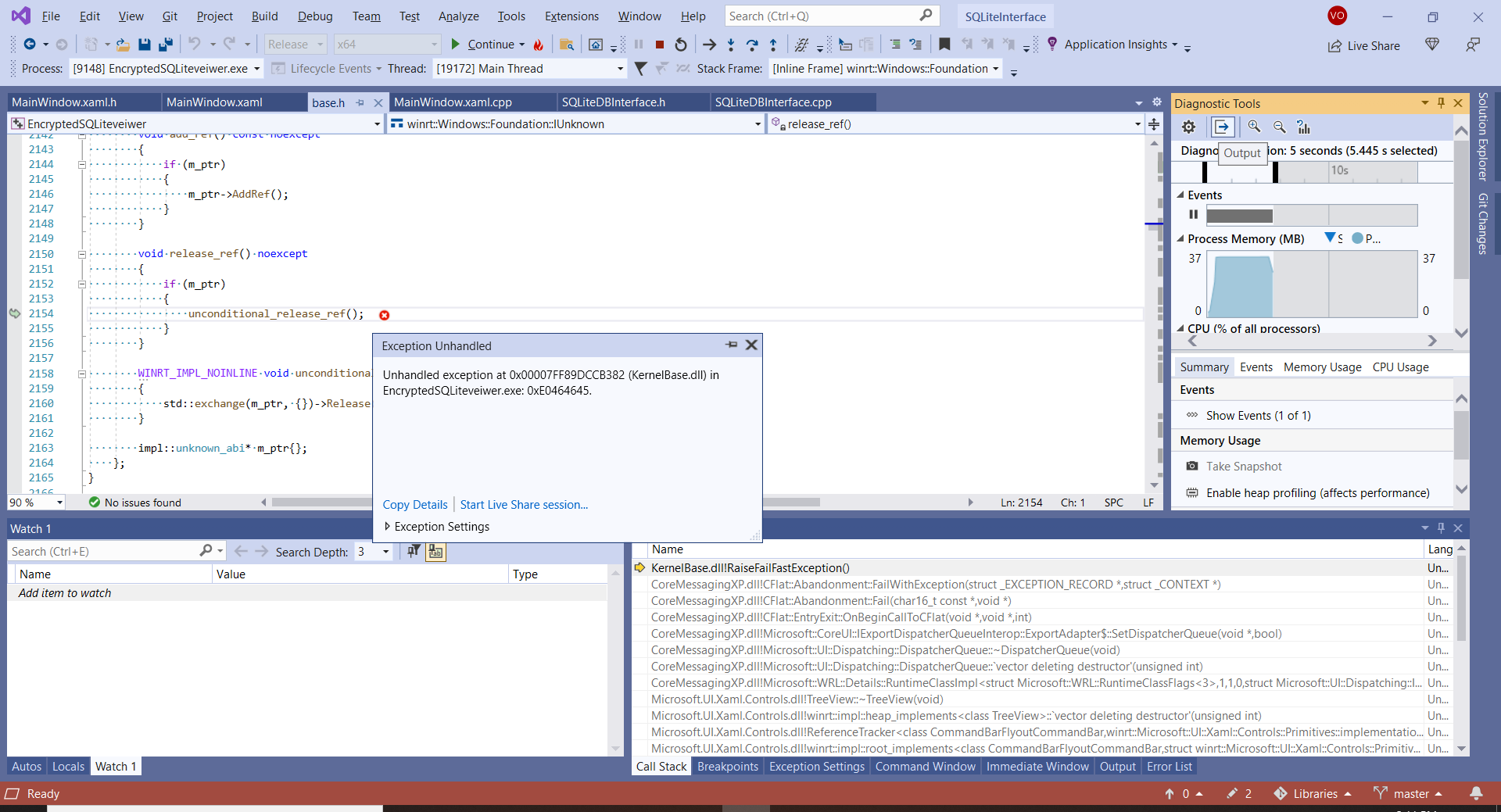Enable heap profiling in Diagnostic Tools
Image resolution: width=1501 pixels, height=812 pixels.
[1317, 493]
